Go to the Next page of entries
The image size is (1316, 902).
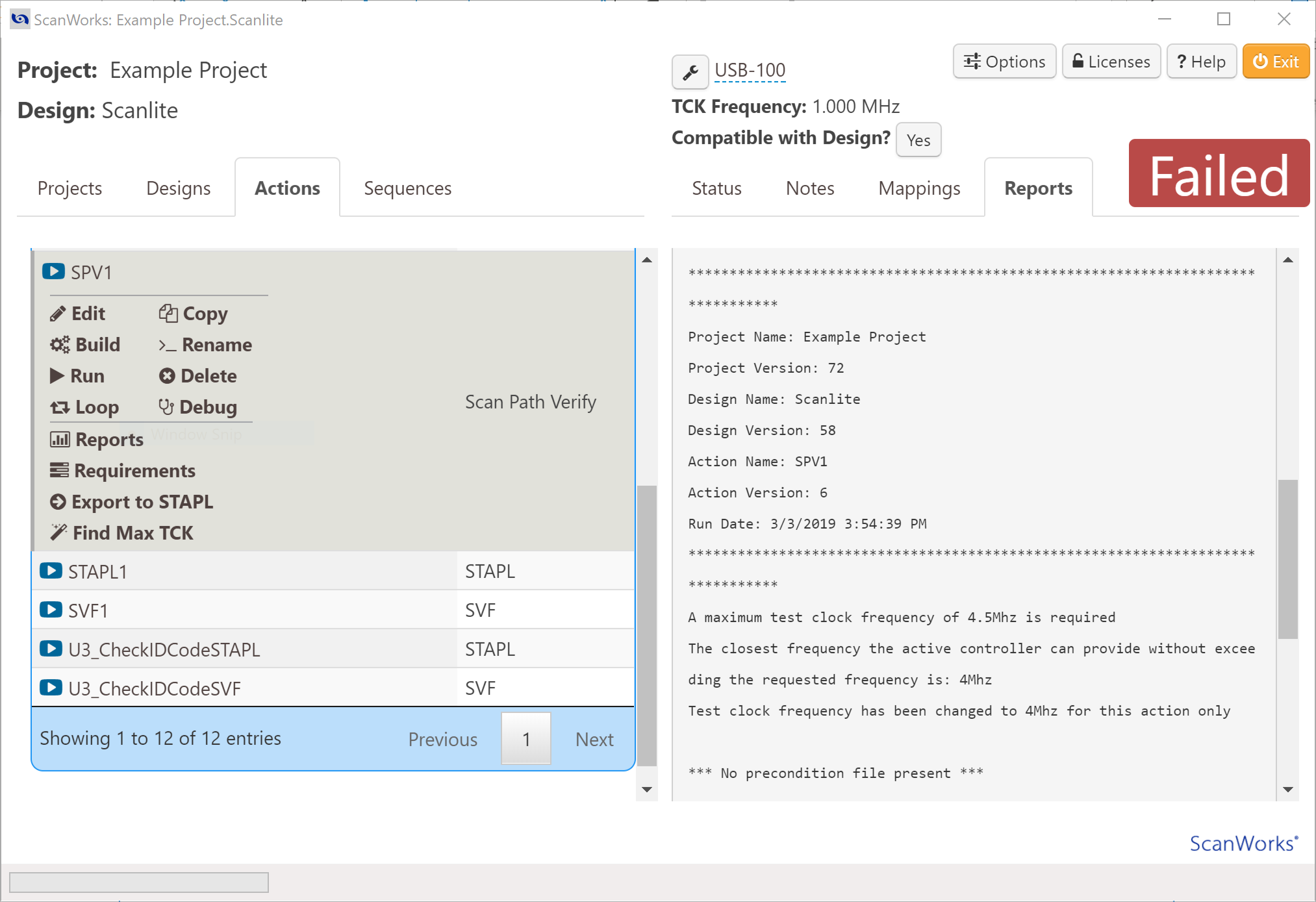click(x=594, y=739)
